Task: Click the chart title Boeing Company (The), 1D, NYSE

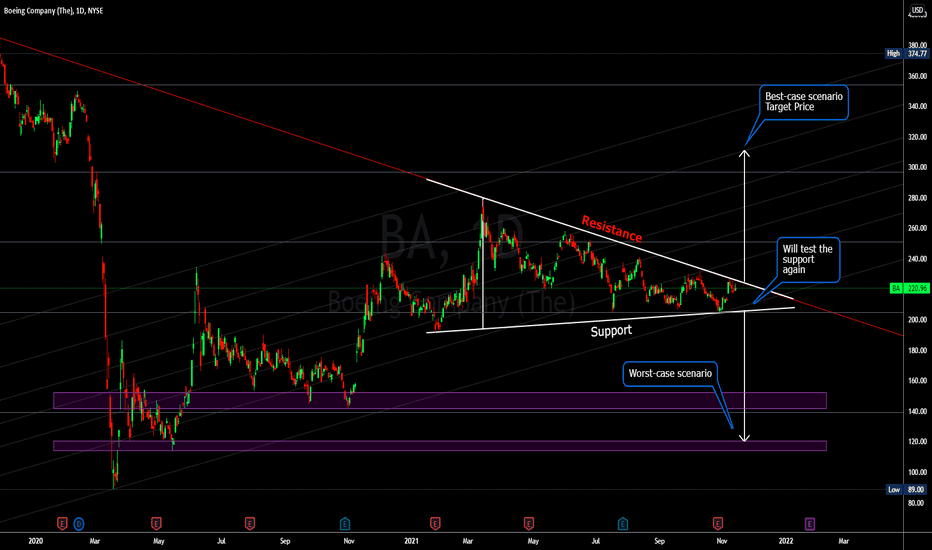Action: (53, 11)
